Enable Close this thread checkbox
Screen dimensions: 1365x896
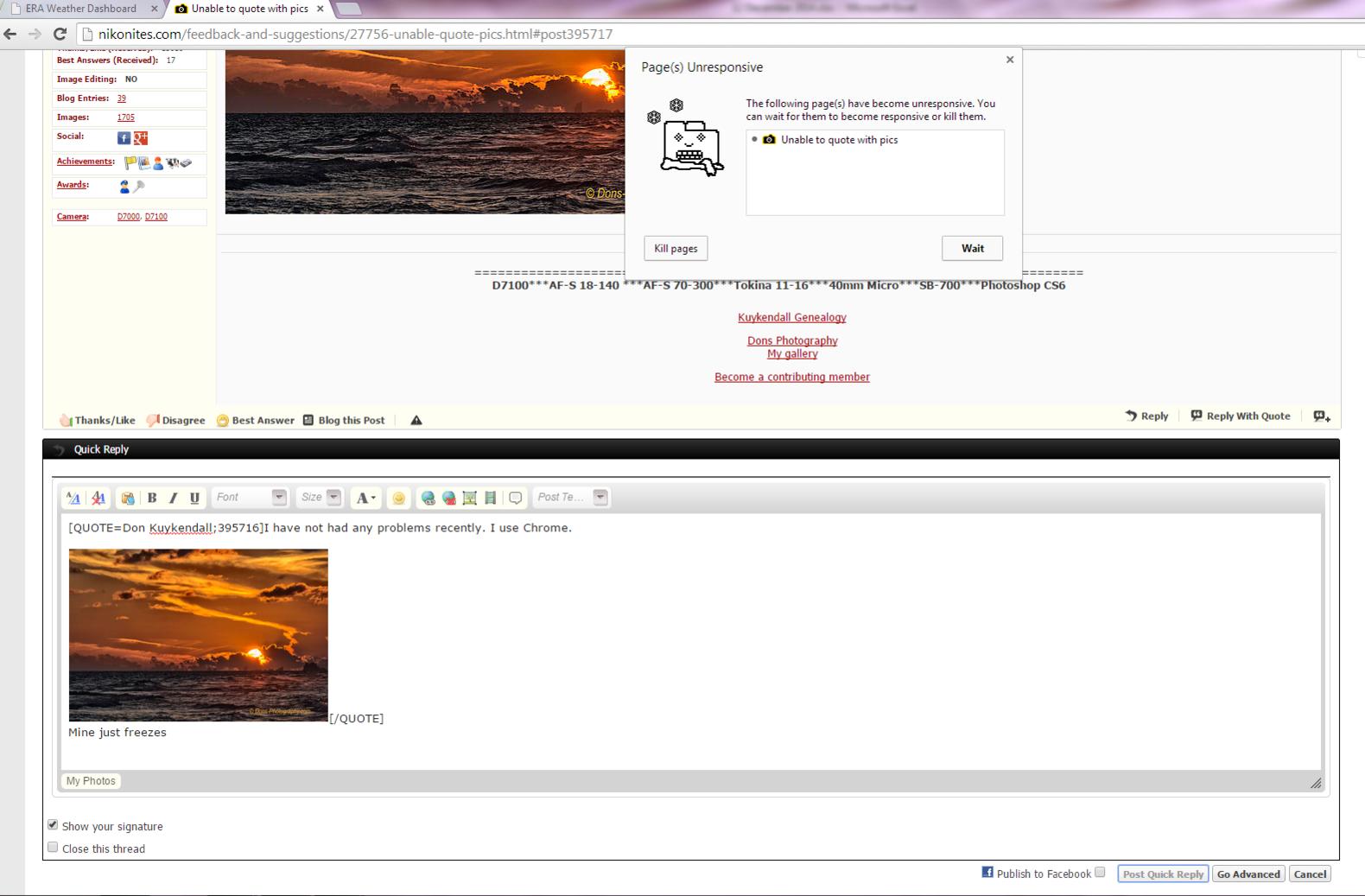point(53,848)
